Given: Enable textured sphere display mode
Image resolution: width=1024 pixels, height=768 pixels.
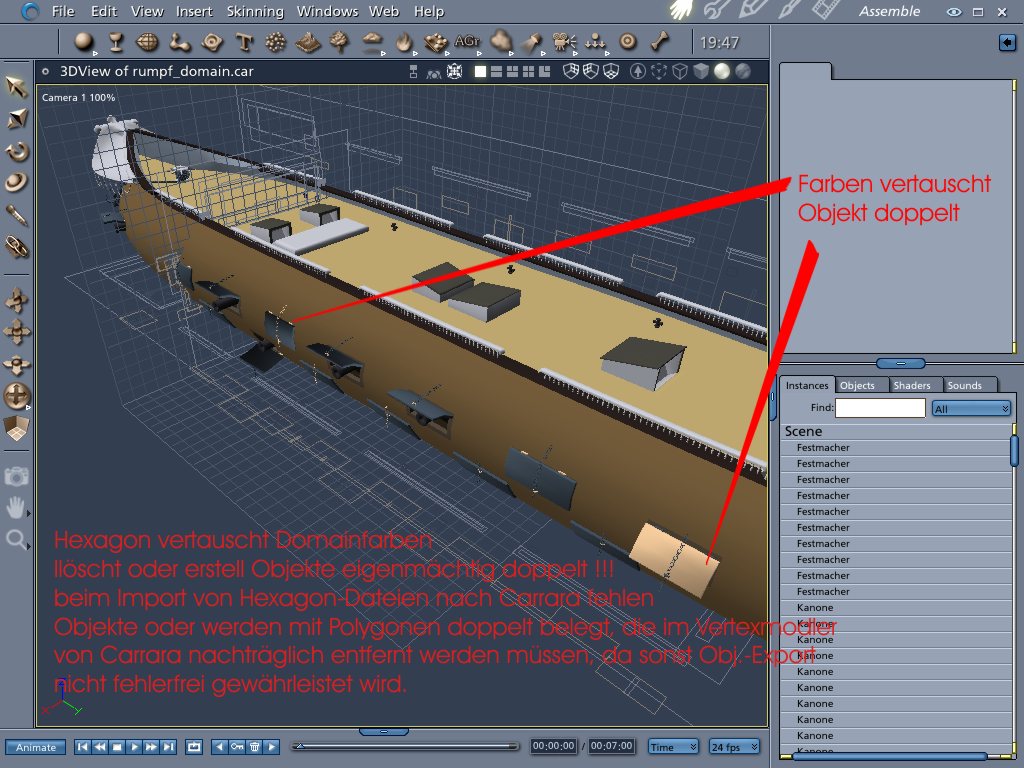Looking at the screenshot, I should pyautogui.click(x=743, y=71).
